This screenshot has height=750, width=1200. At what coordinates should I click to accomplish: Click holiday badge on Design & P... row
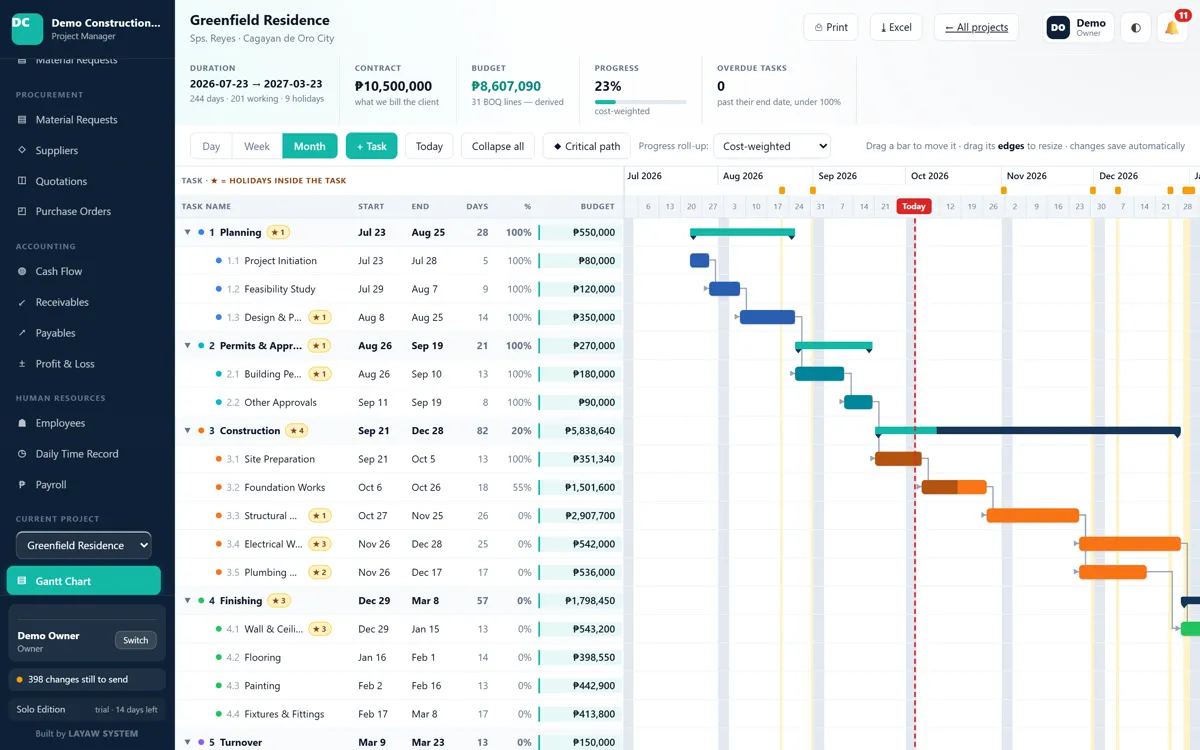tap(320, 317)
